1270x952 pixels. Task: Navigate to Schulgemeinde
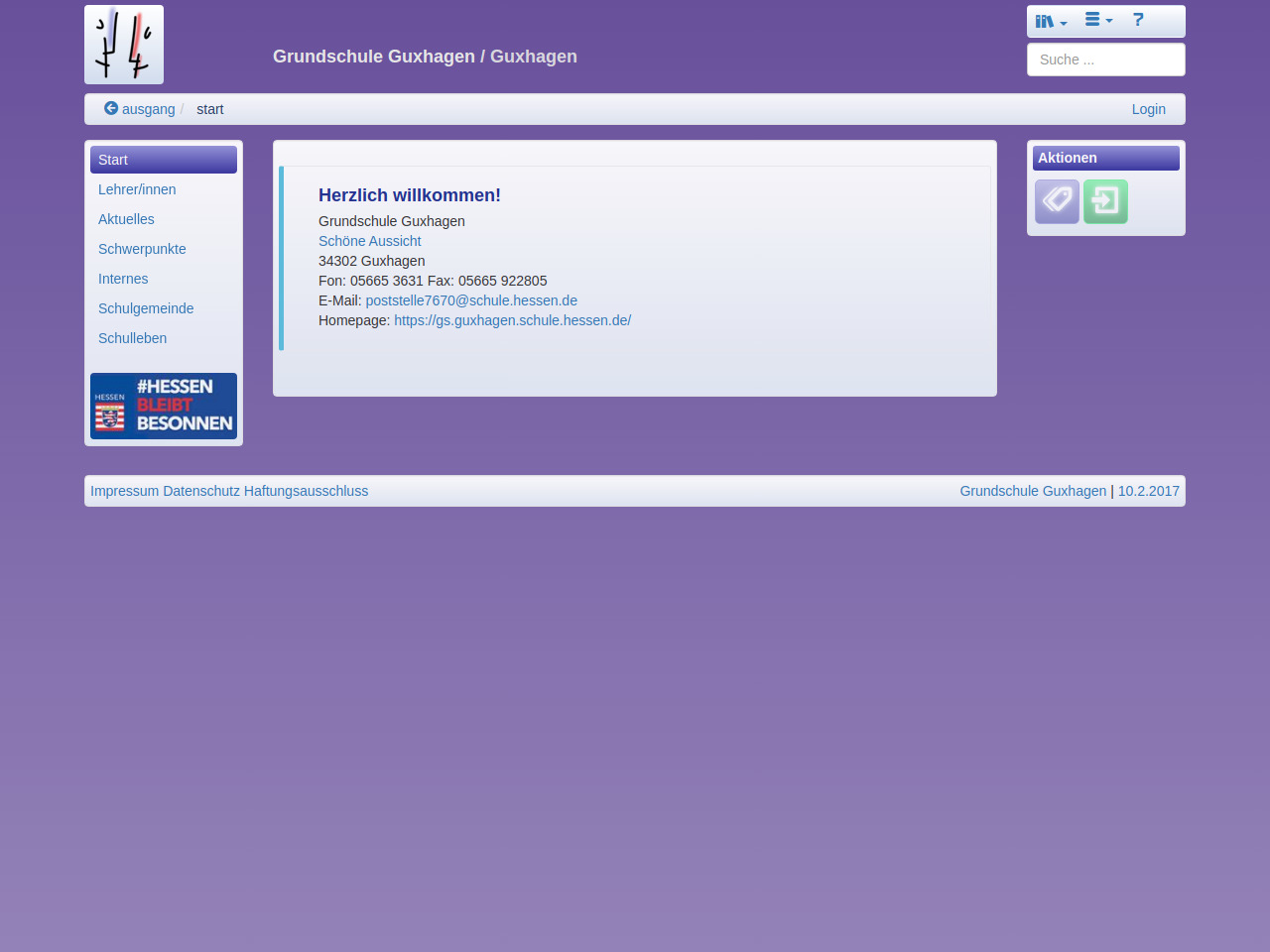(x=146, y=308)
